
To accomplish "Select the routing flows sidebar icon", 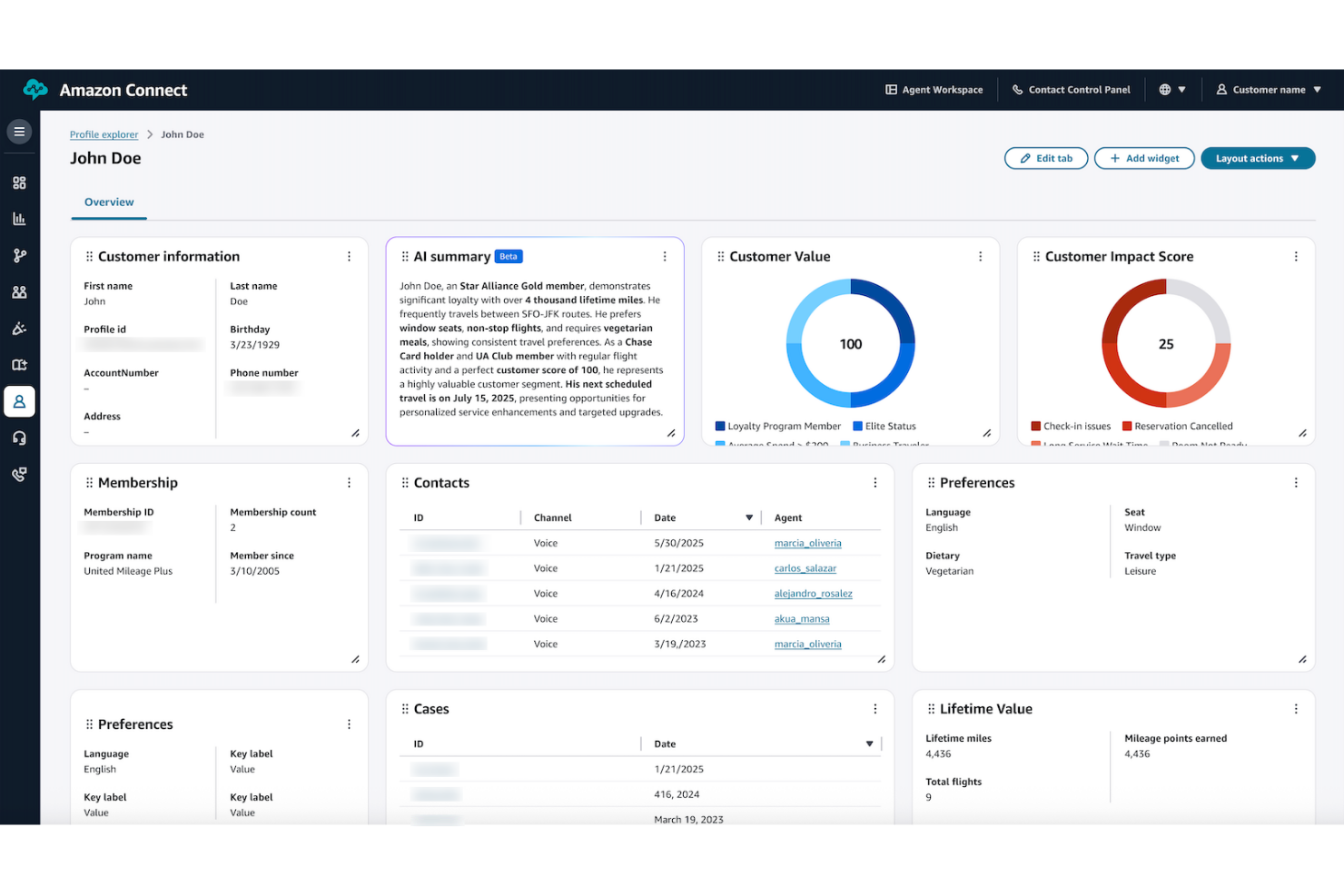I will 19,255.
